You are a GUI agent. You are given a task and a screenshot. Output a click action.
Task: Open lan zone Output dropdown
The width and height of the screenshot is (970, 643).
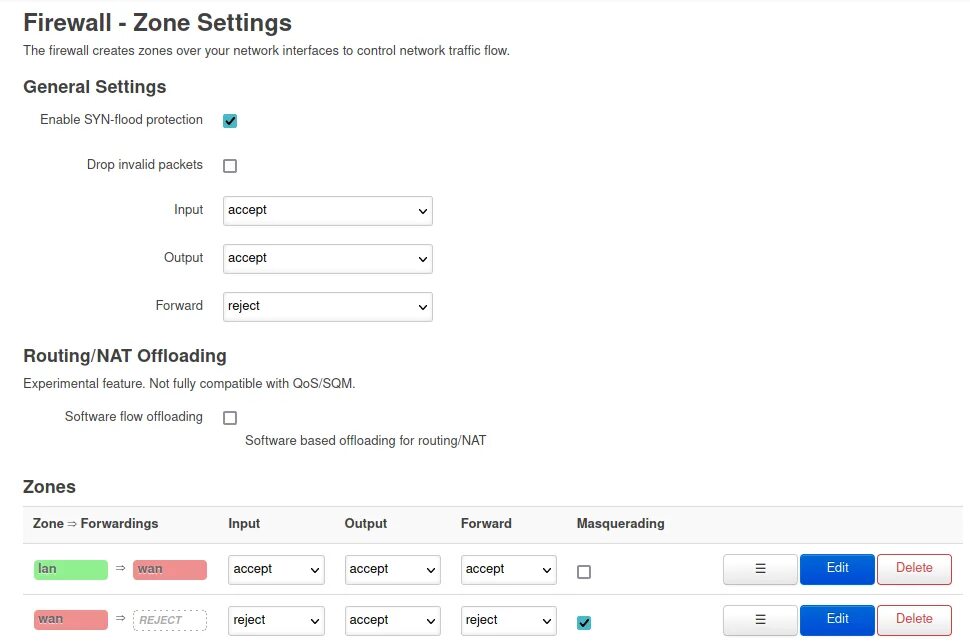(x=392, y=570)
